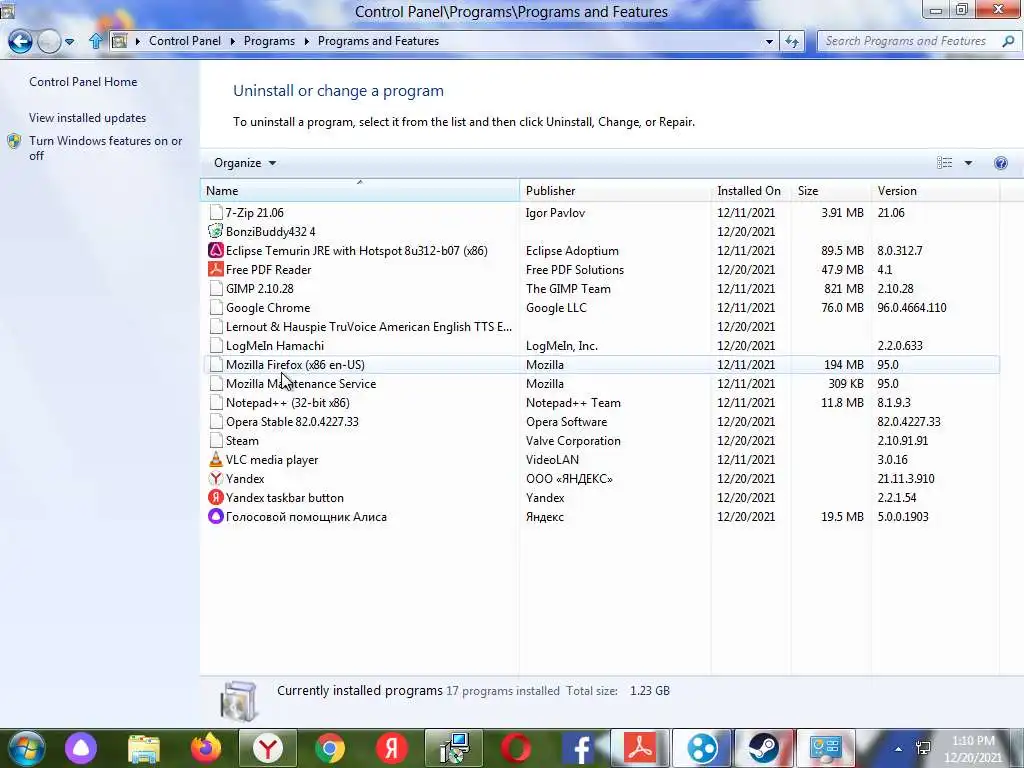Sort by Installed On column header

[751, 191]
